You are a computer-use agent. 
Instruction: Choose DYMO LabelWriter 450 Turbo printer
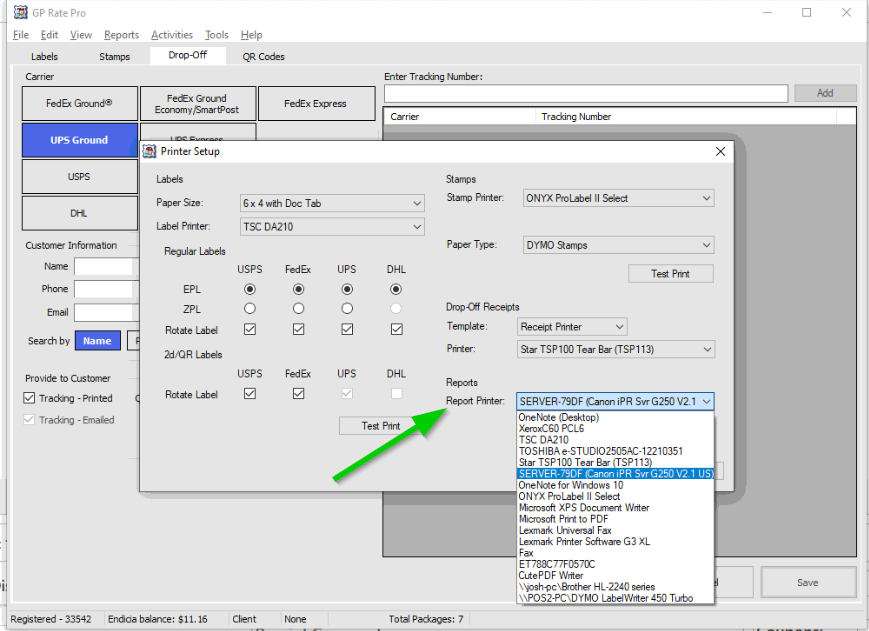point(615,598)
